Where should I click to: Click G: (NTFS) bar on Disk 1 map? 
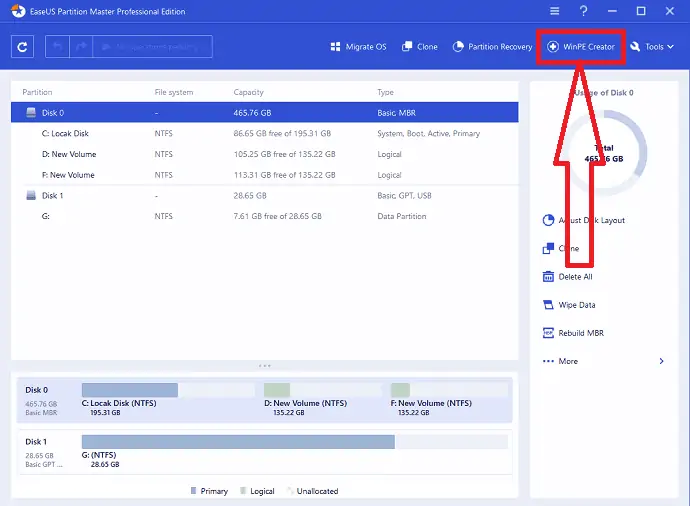pyautogui.click(x=295, y=442)
